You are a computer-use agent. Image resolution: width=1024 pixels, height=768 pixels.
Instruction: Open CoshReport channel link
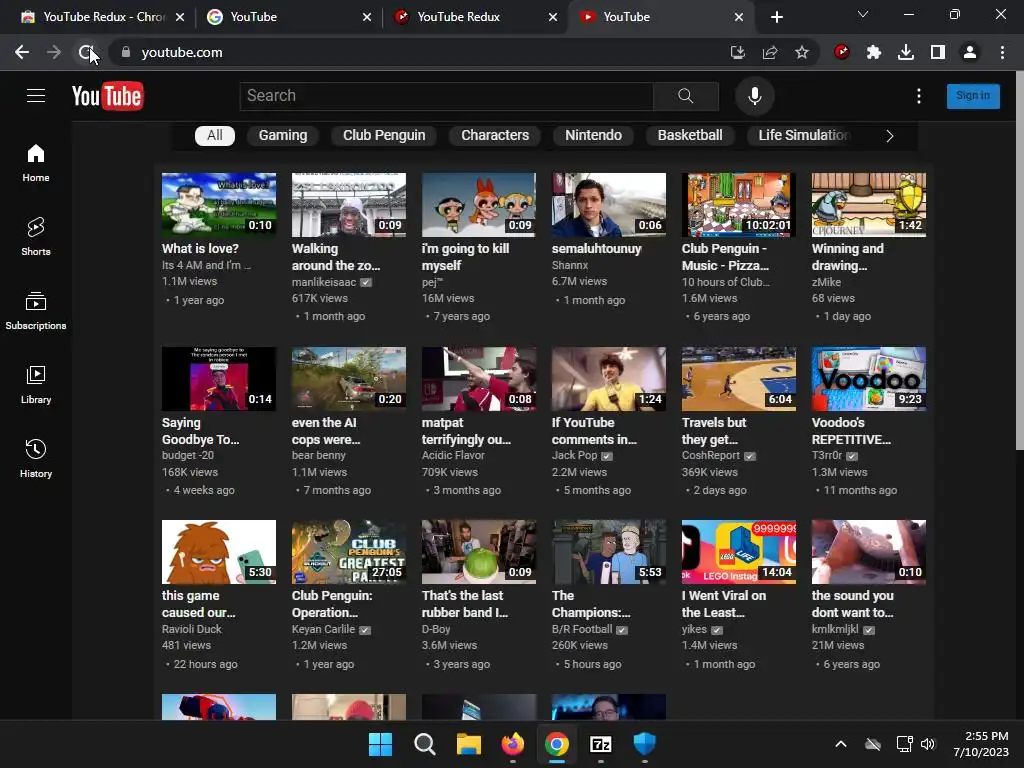pyautogui.click(x=711, y=455)
